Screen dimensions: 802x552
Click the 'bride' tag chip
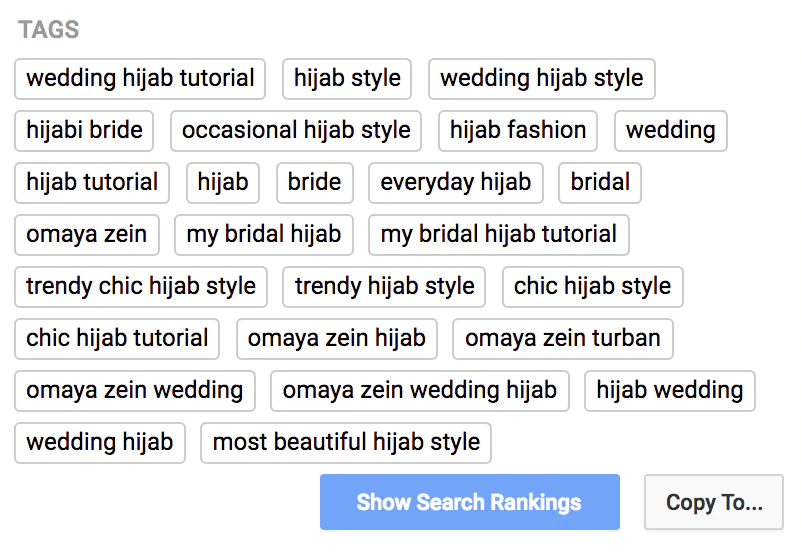click(x=314, y=183)
